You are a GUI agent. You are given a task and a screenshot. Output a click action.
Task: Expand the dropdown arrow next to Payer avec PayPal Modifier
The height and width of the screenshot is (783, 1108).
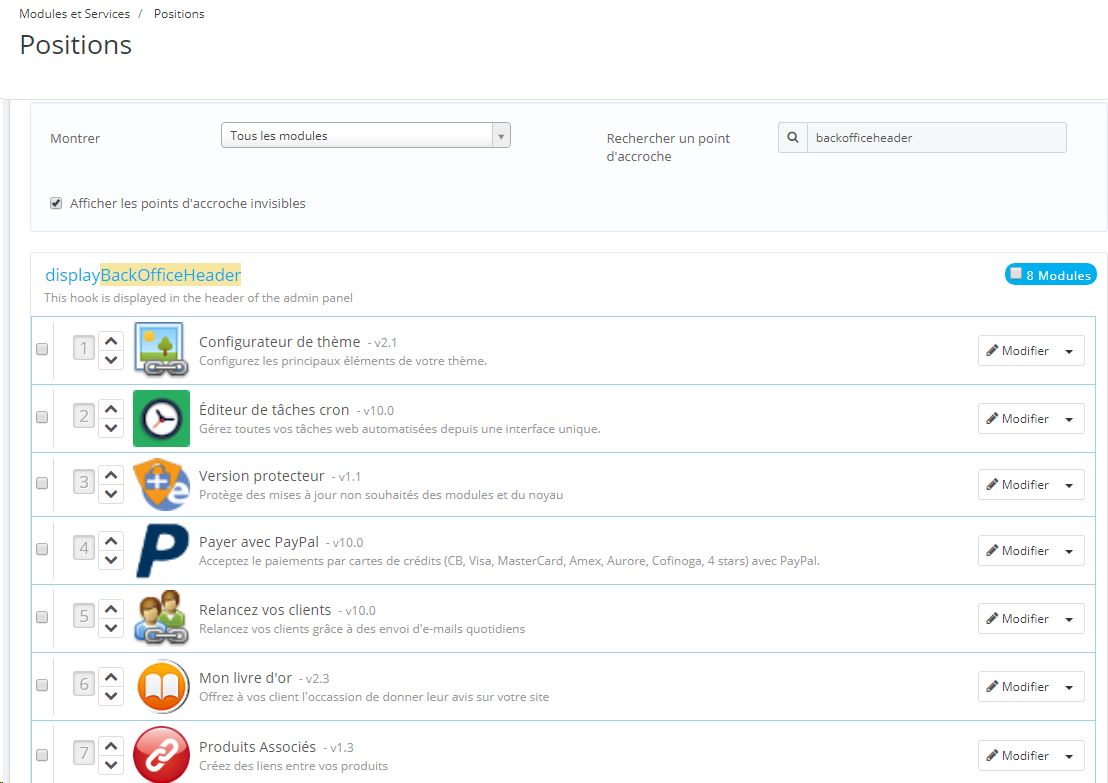pyautogui.click(x=1069, y=551)
